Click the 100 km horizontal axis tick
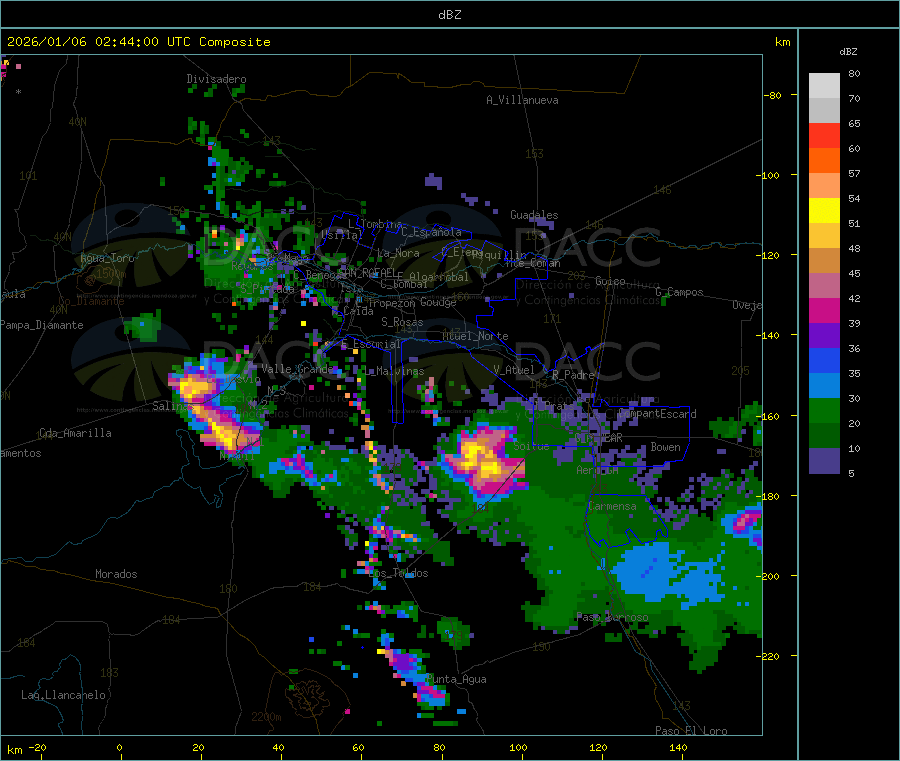This screenshot has width=900, height=761. click(518, 748)
